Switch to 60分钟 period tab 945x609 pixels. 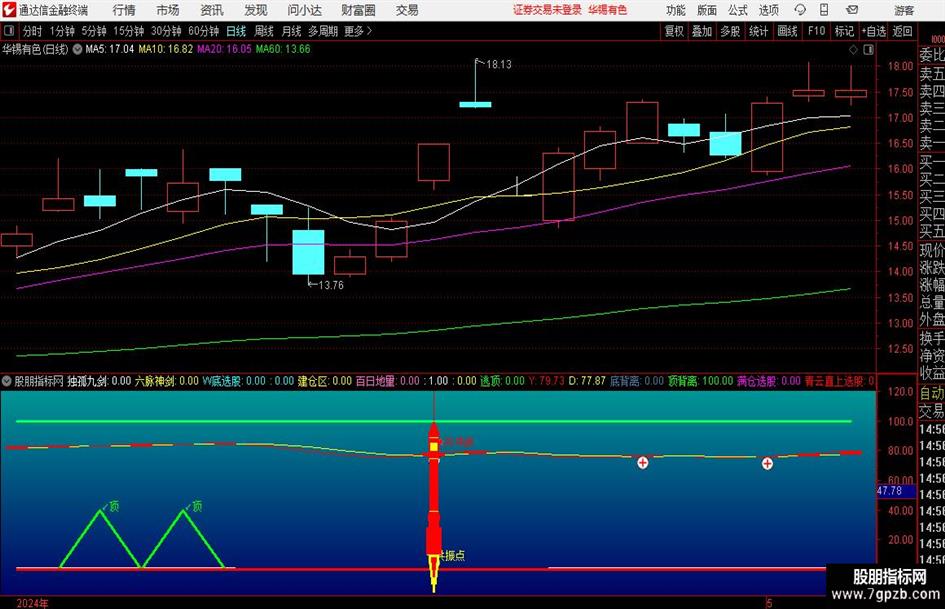[203, 31]
